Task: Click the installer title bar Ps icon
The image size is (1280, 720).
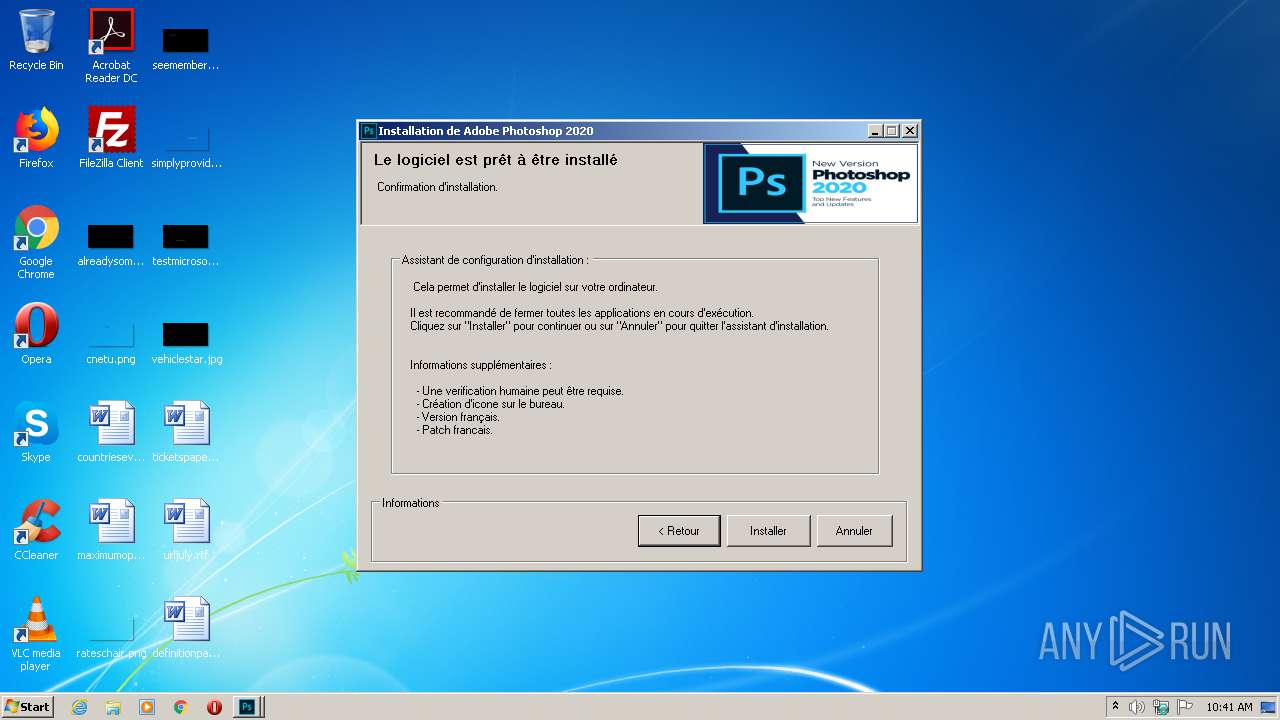Action: 369,131
